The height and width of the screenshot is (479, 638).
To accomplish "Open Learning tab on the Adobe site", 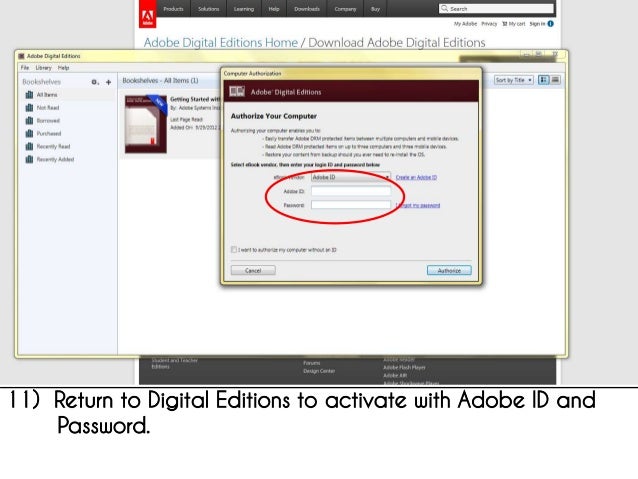I will [244, 9].
